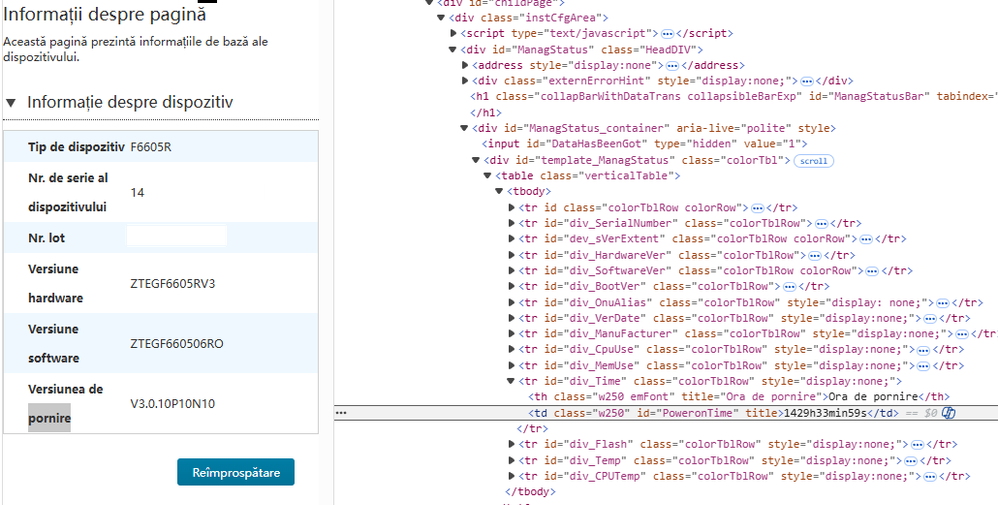Screen dimensions: 998x505
Task: Select the h1 ManagStatusBar element line
Action: click(x=733, y=97)
